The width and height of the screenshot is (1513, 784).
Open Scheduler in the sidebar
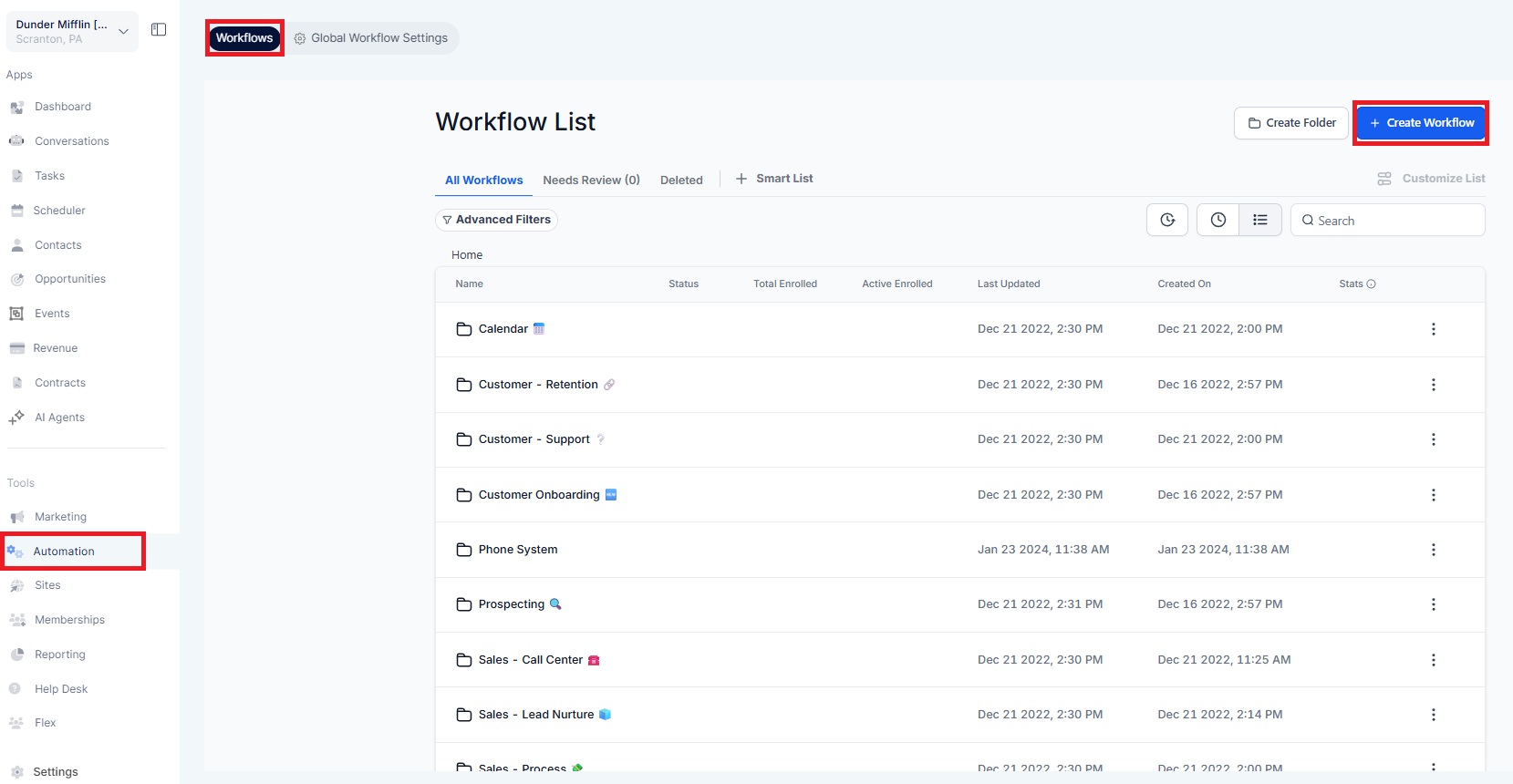59,211
